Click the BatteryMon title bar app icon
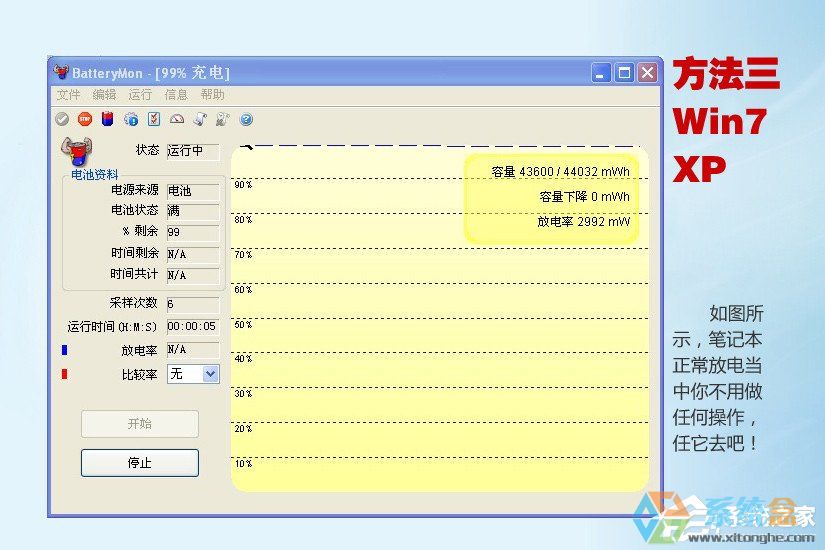The width and height of the screenshot is (825, 550). (61, 72)
